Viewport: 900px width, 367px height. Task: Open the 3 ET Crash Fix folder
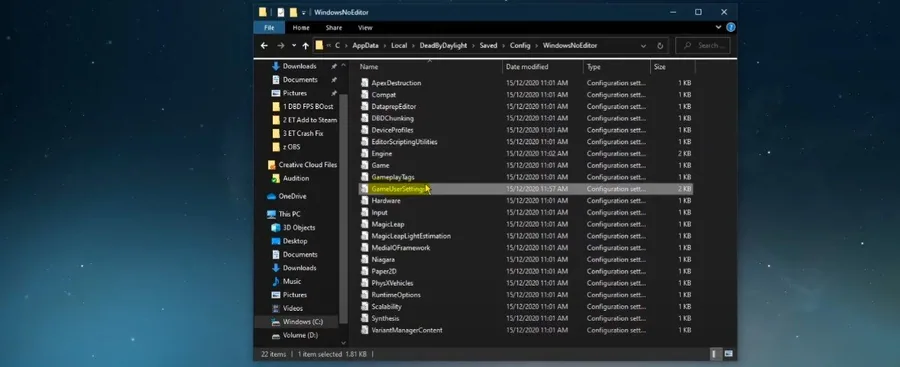click(302, 133)
